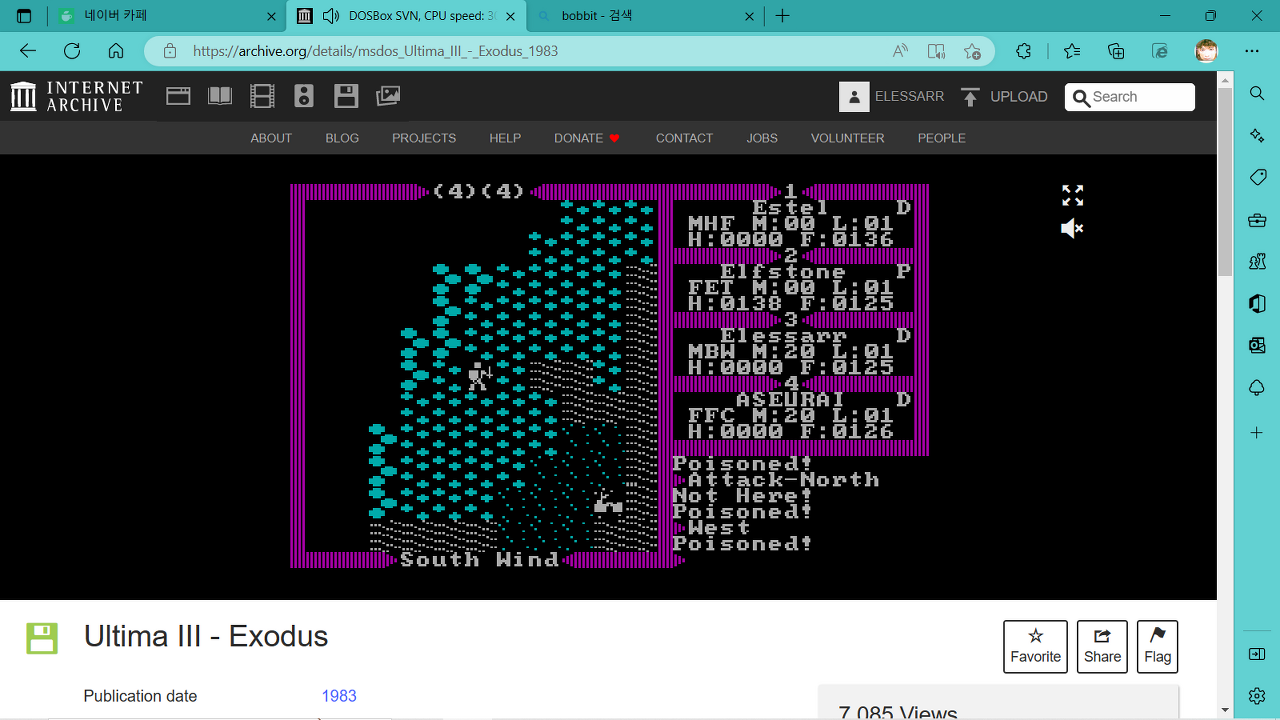Open the ABOUT navigation link
Image resolution: width=1280 pixels, height=720 pixels.
(x=271, y=138)
